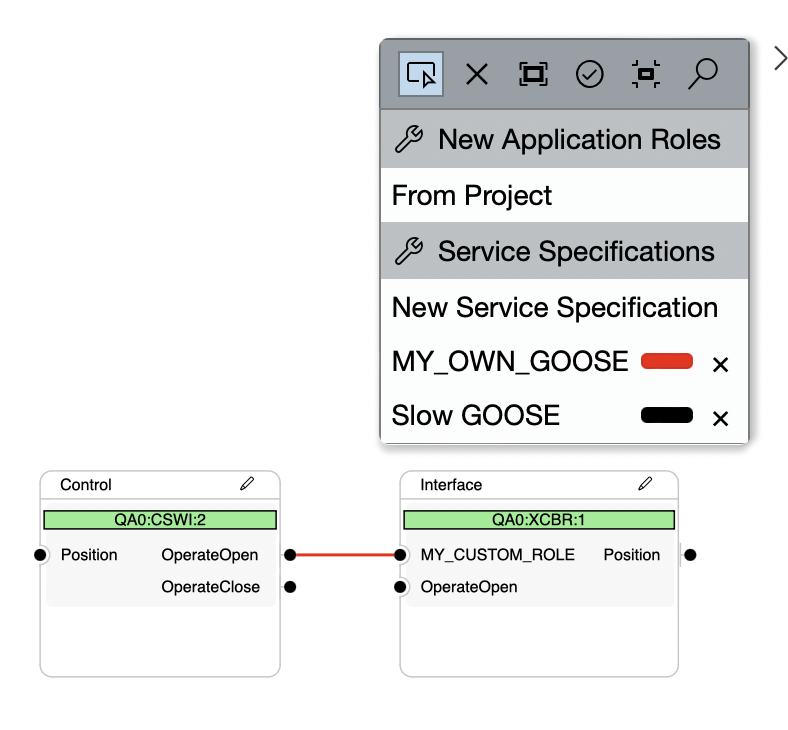Collapse the New Application Roles section
This screenshot has height=730, width=788.
pos(564,140)
